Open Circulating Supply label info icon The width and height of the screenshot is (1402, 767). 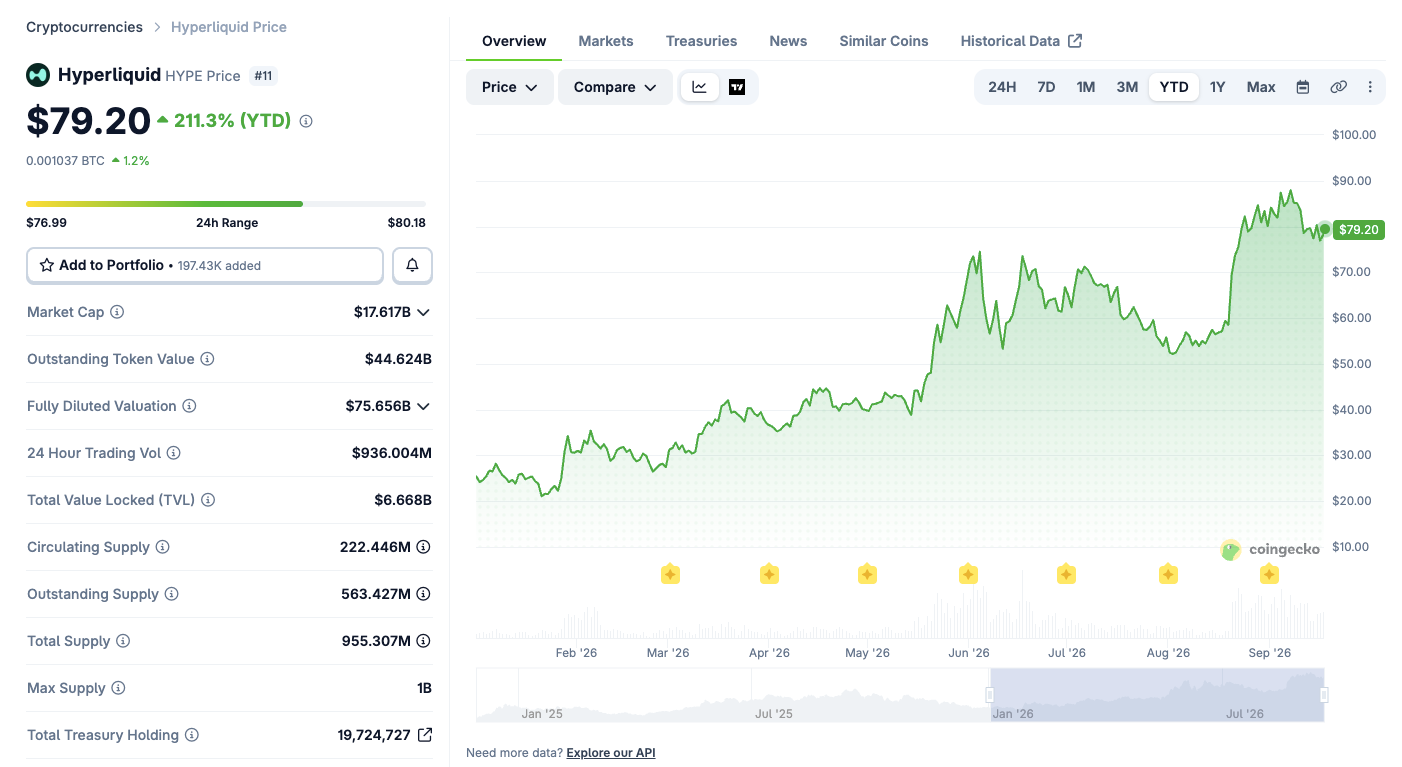(162, 547)
